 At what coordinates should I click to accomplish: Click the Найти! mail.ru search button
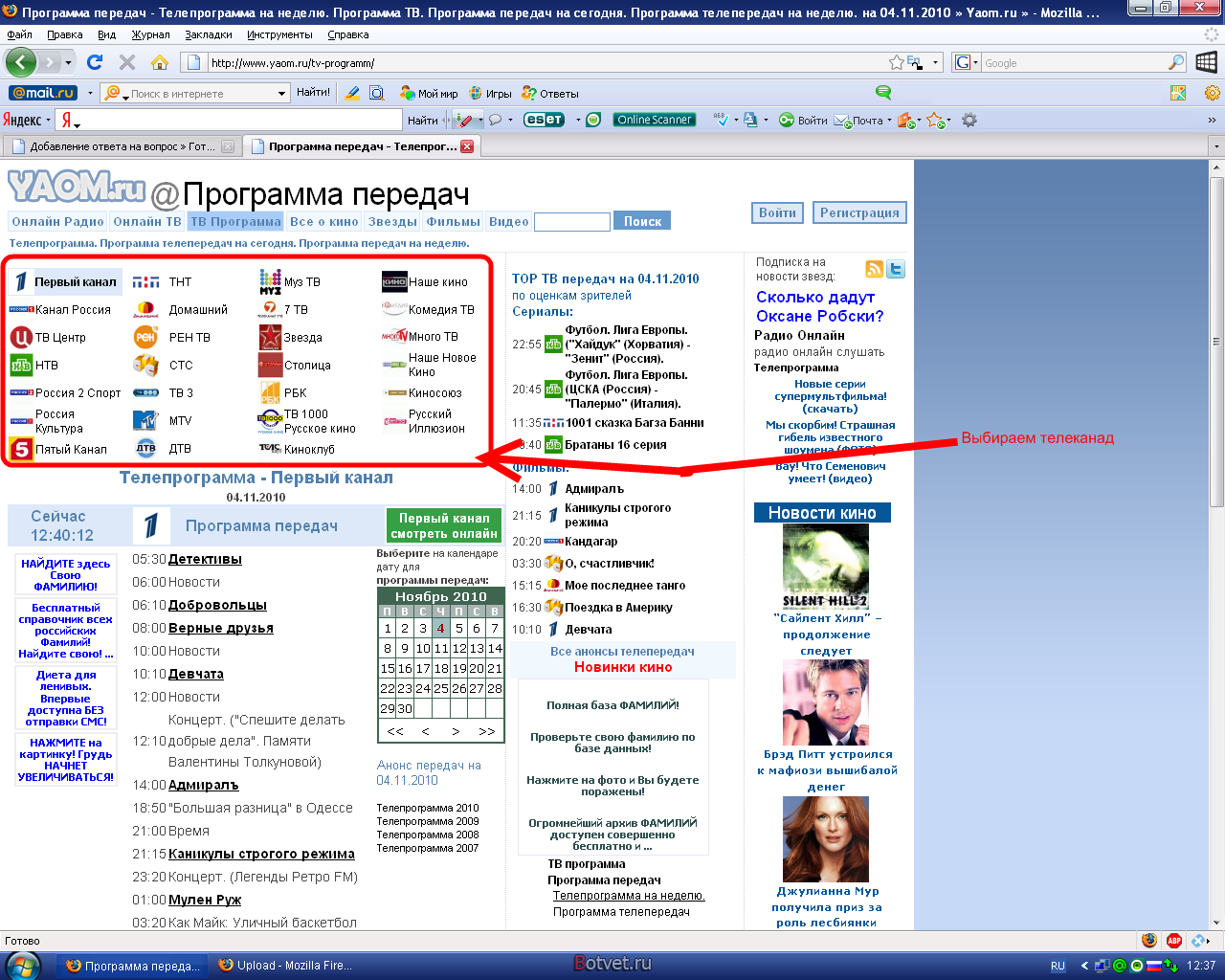(313, 93)
